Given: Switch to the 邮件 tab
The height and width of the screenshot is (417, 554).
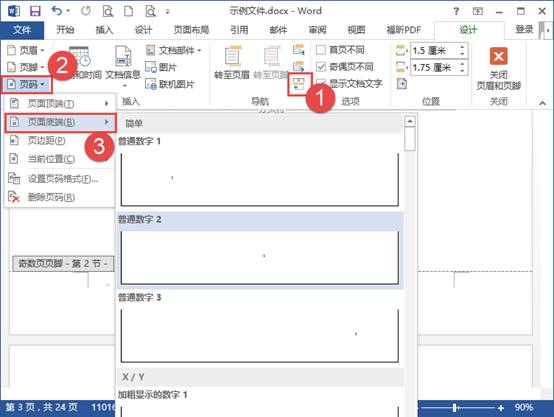Looking at the screenshot, I should click(x=278, y=30).
